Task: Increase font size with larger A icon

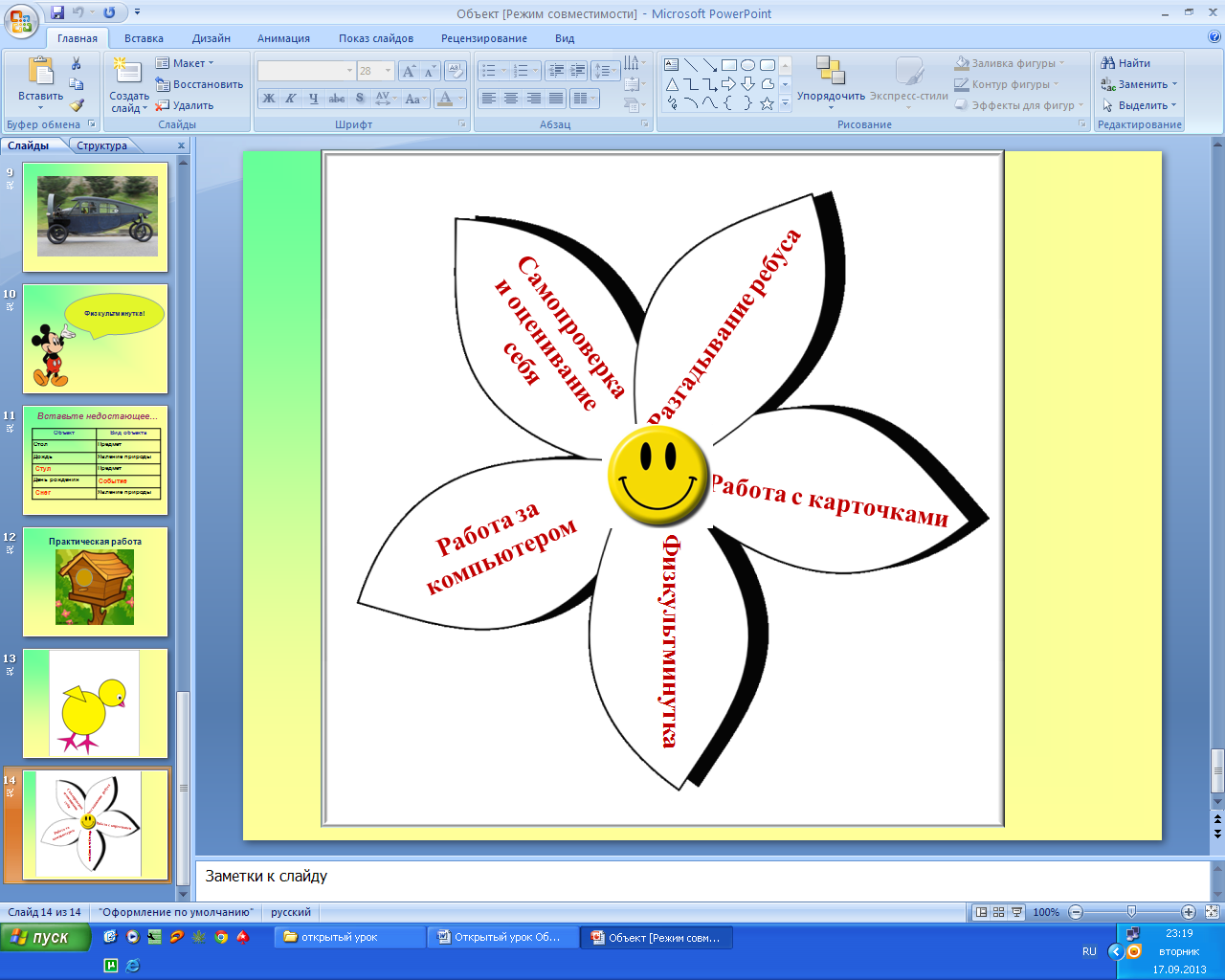Action: point(410,71)
